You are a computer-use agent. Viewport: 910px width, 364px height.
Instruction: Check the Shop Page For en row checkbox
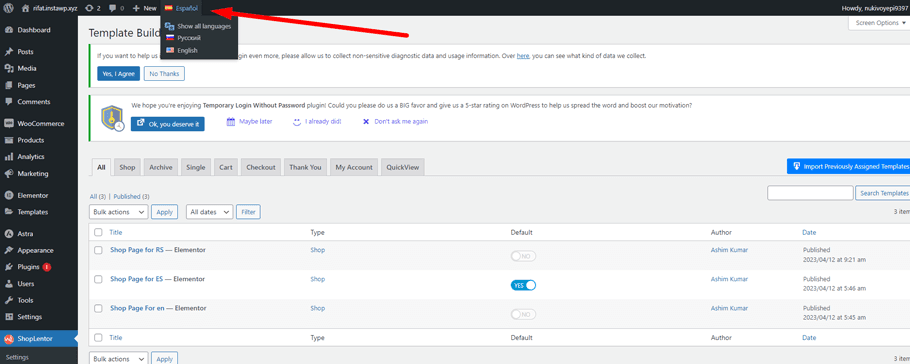(98, 308)
